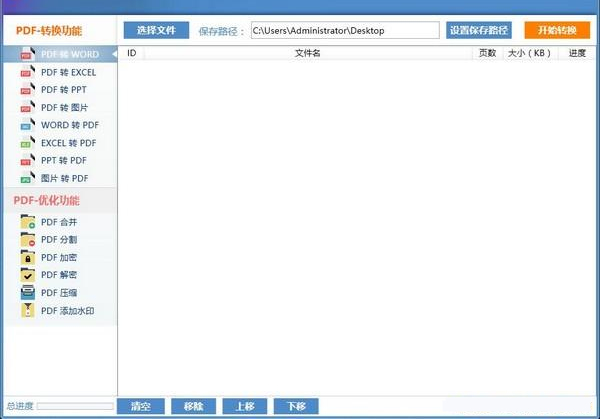
Task: Click the 移除 button
Action: (194, 406)
